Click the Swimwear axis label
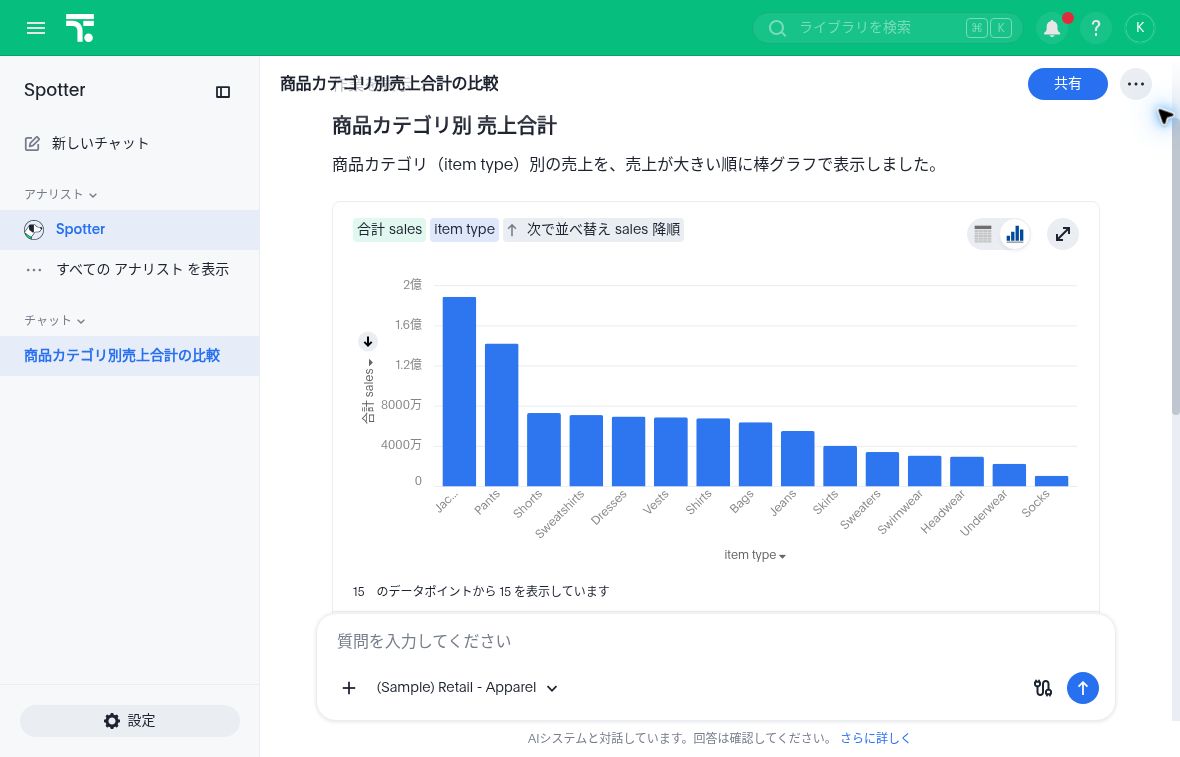 [x=900, y=512]
